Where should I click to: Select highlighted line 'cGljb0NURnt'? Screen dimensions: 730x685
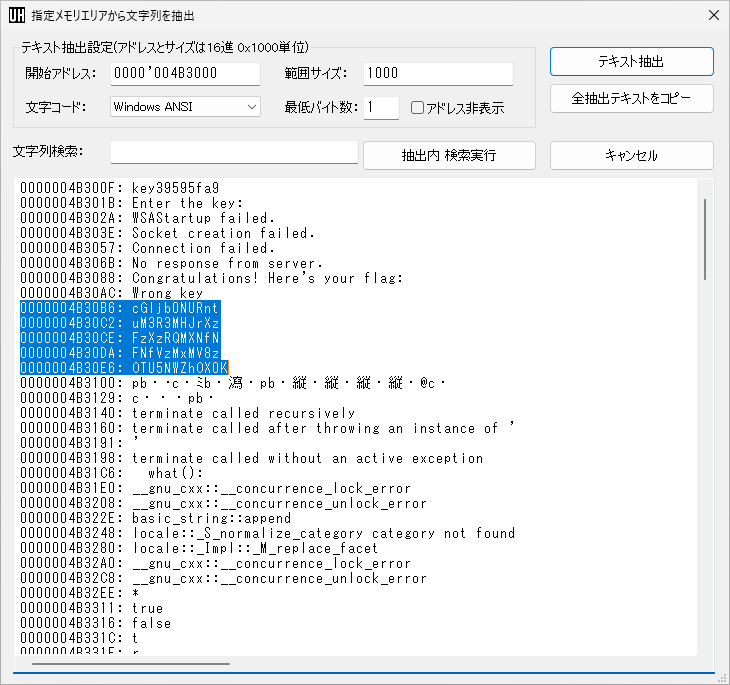coord(175,308)
